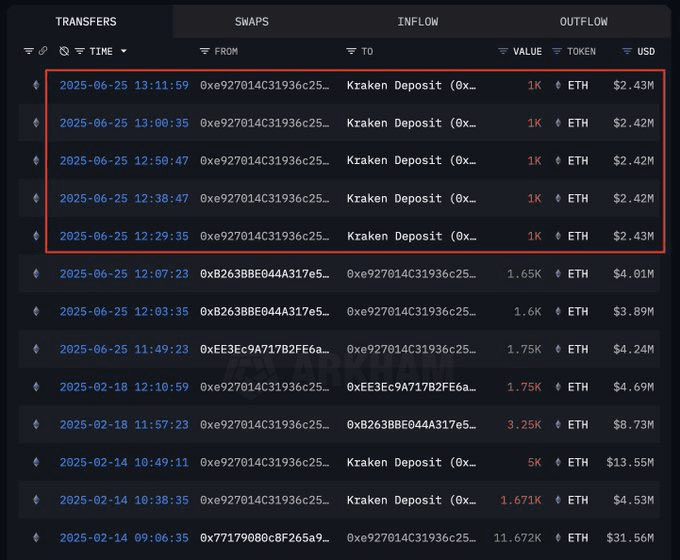Screen dimensions: 680x560
Task: Open the 2025-06-25 13:11:59 transaction link
Action: (124, 86)
